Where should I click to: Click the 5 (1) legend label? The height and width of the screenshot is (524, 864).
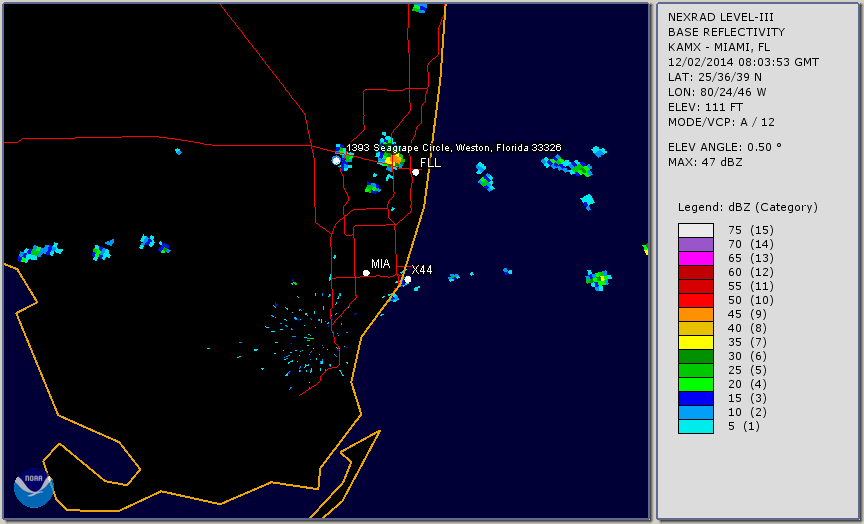pos(743,426)
